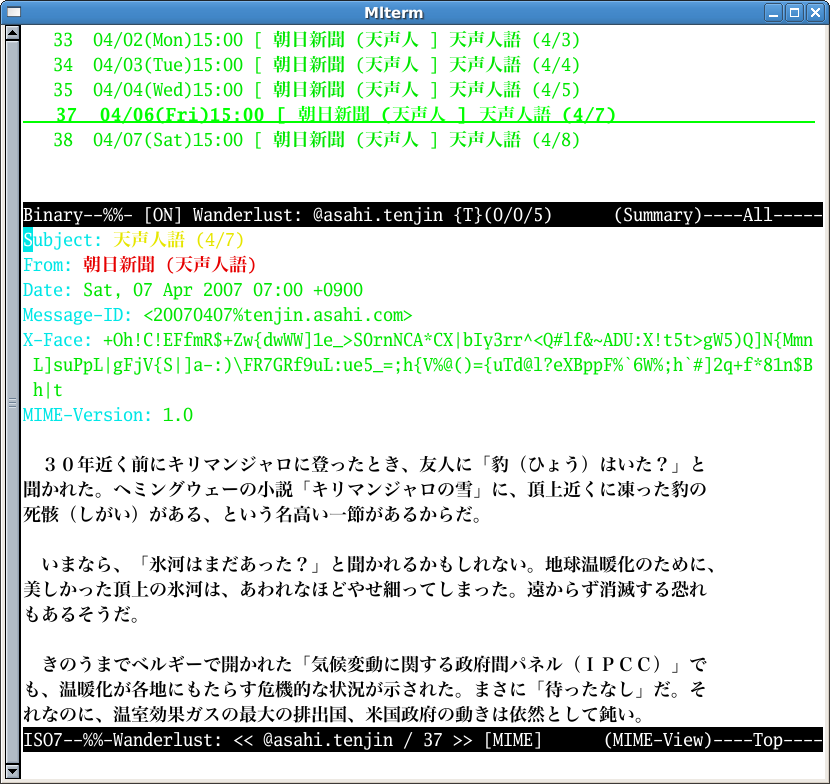The width and height of the screenshot is (830, 784).
Task: Minimize the Mlterm window
Action: click(773, 12)
